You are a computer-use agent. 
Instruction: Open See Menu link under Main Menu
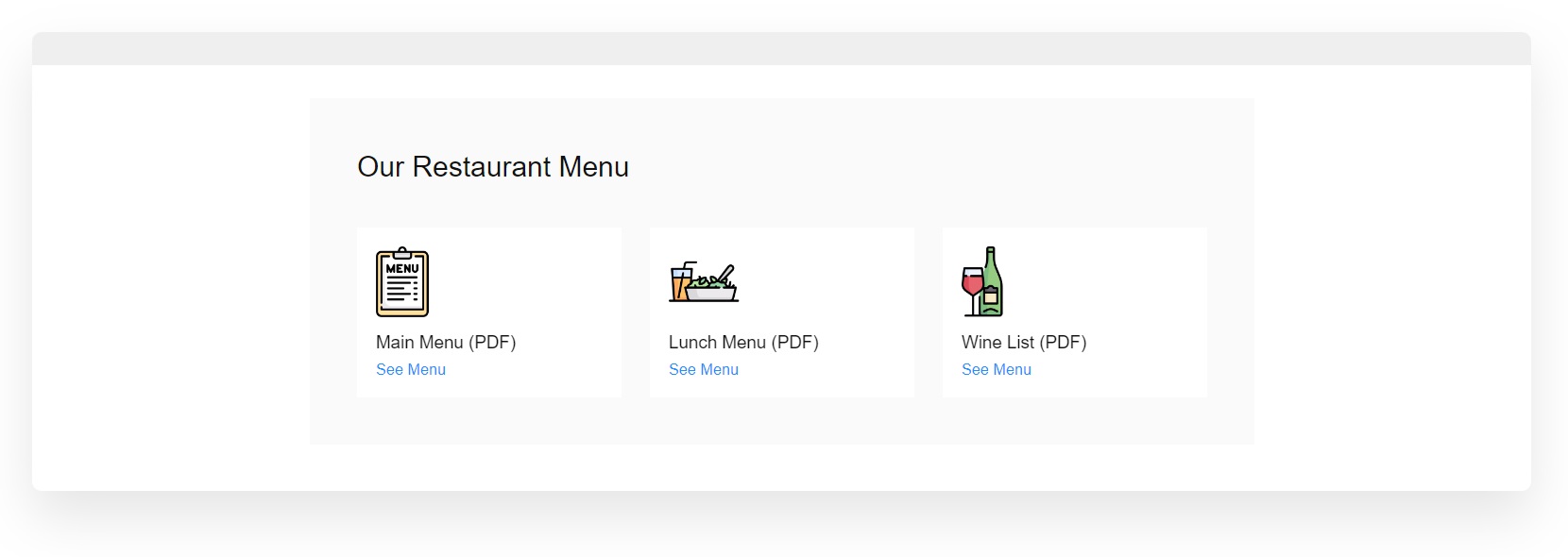pos(411,369)
